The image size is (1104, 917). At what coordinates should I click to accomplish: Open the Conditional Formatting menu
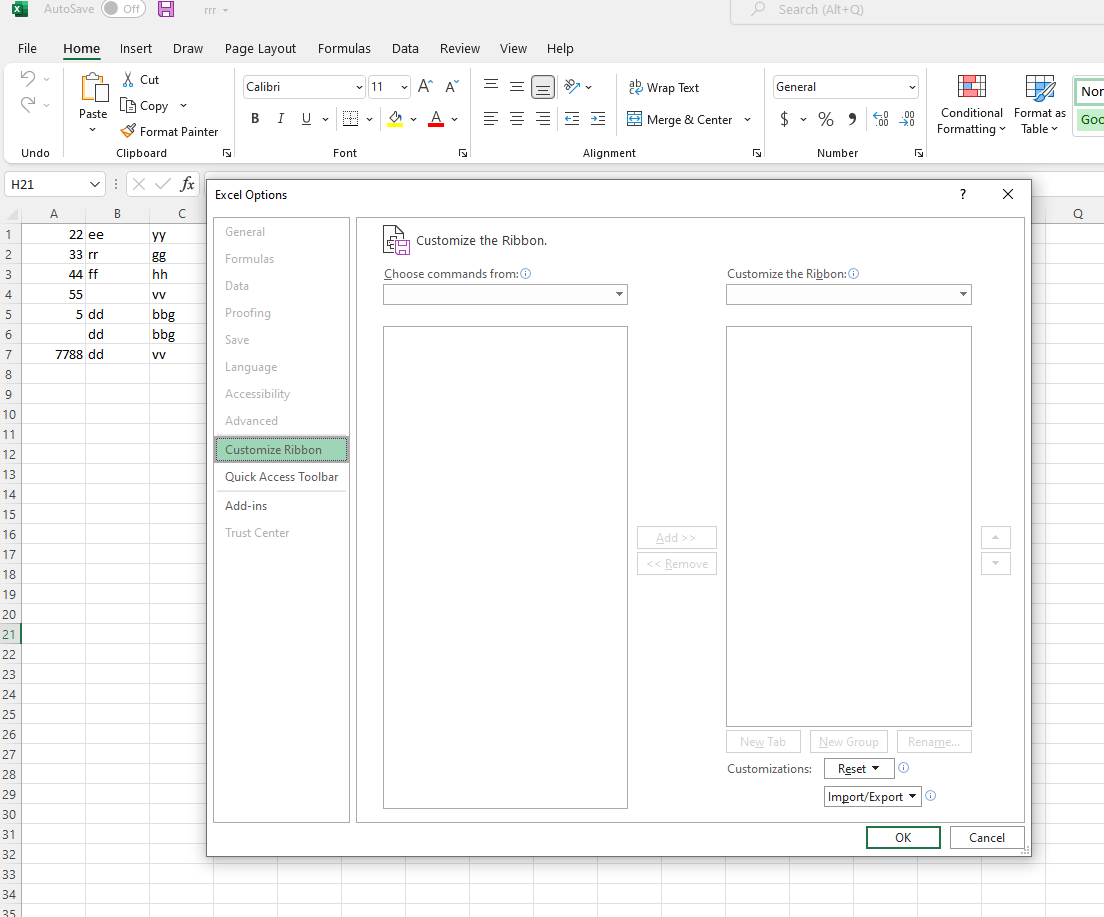[x=971, y=105]
